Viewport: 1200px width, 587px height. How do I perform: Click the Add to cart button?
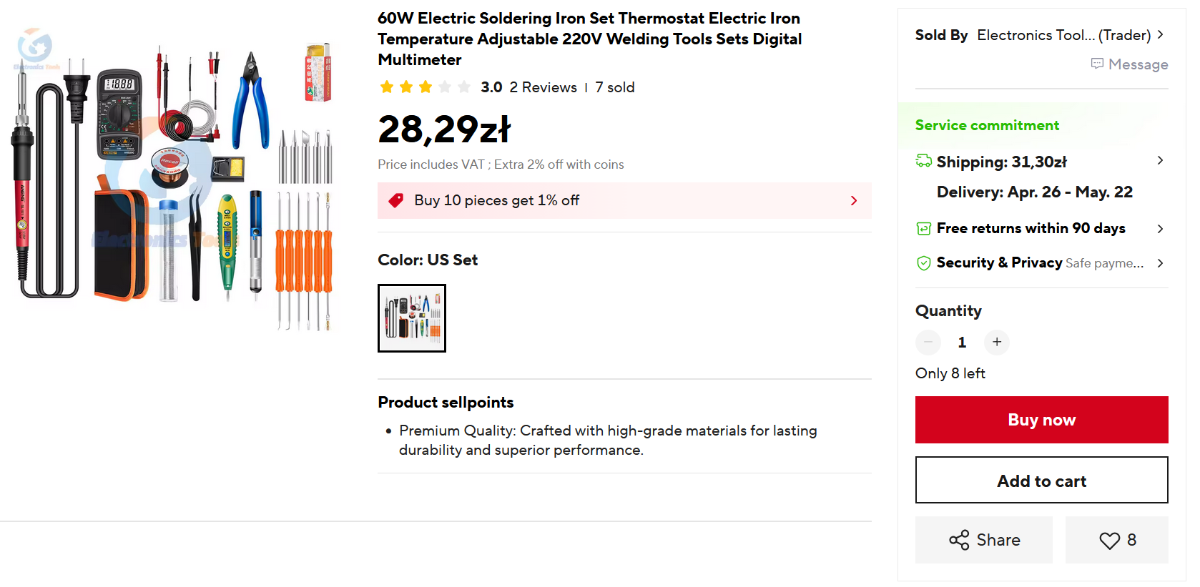1041,481
